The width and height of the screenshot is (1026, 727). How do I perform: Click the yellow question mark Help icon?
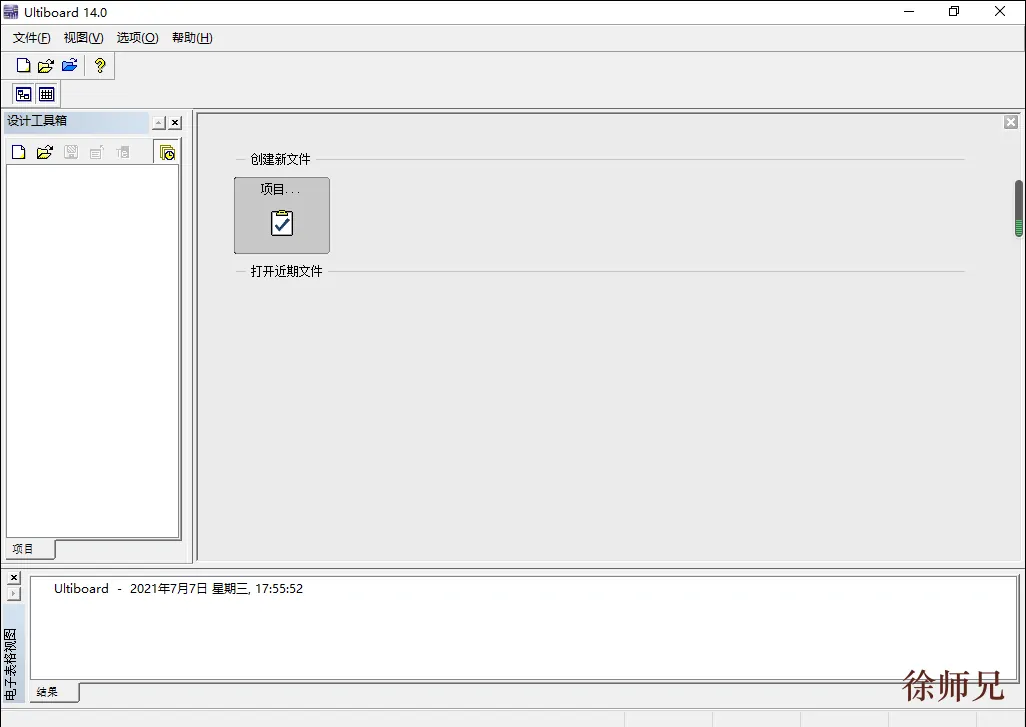99,65
